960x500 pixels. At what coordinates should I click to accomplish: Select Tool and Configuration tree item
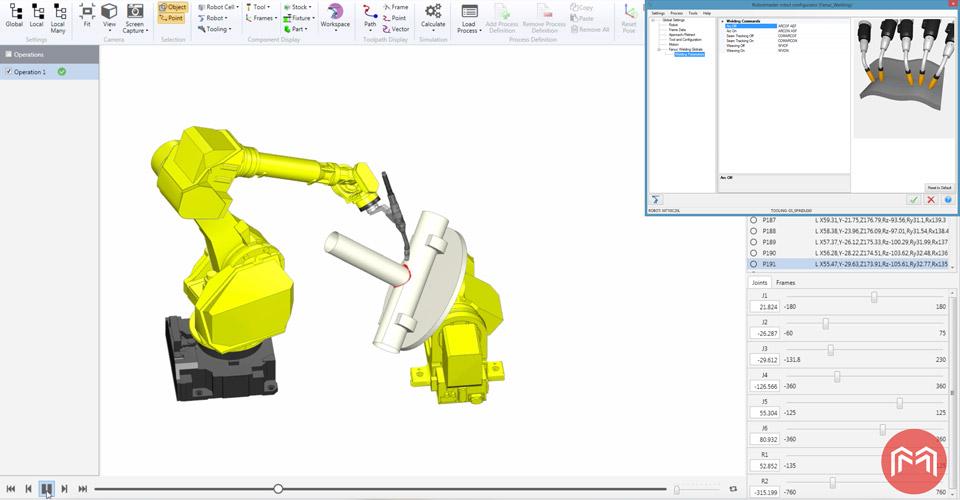tap(685, 40)
